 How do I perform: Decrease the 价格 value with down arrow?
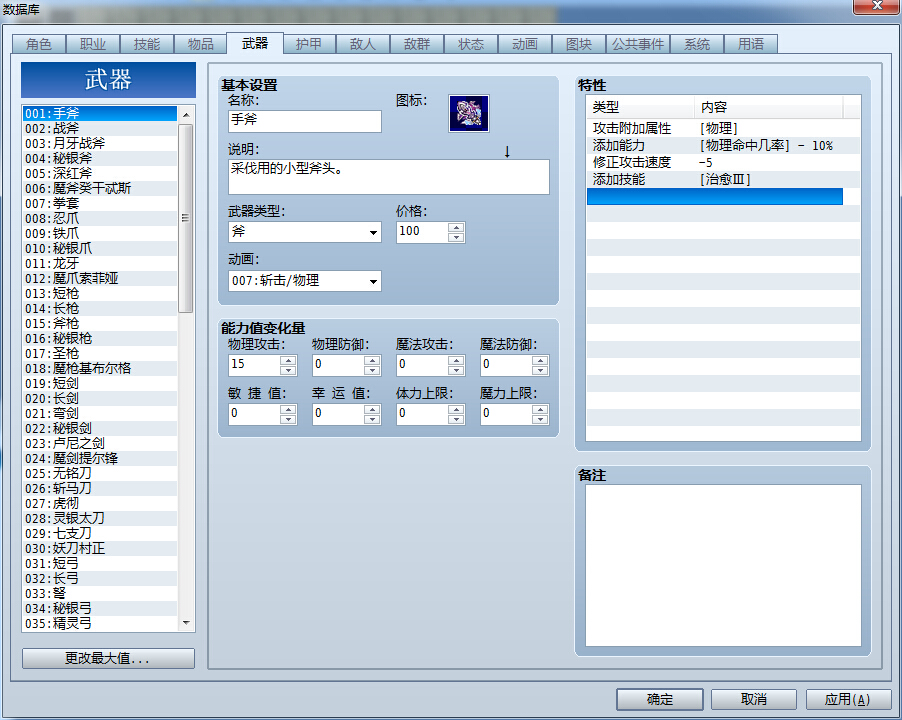(456, 237)
